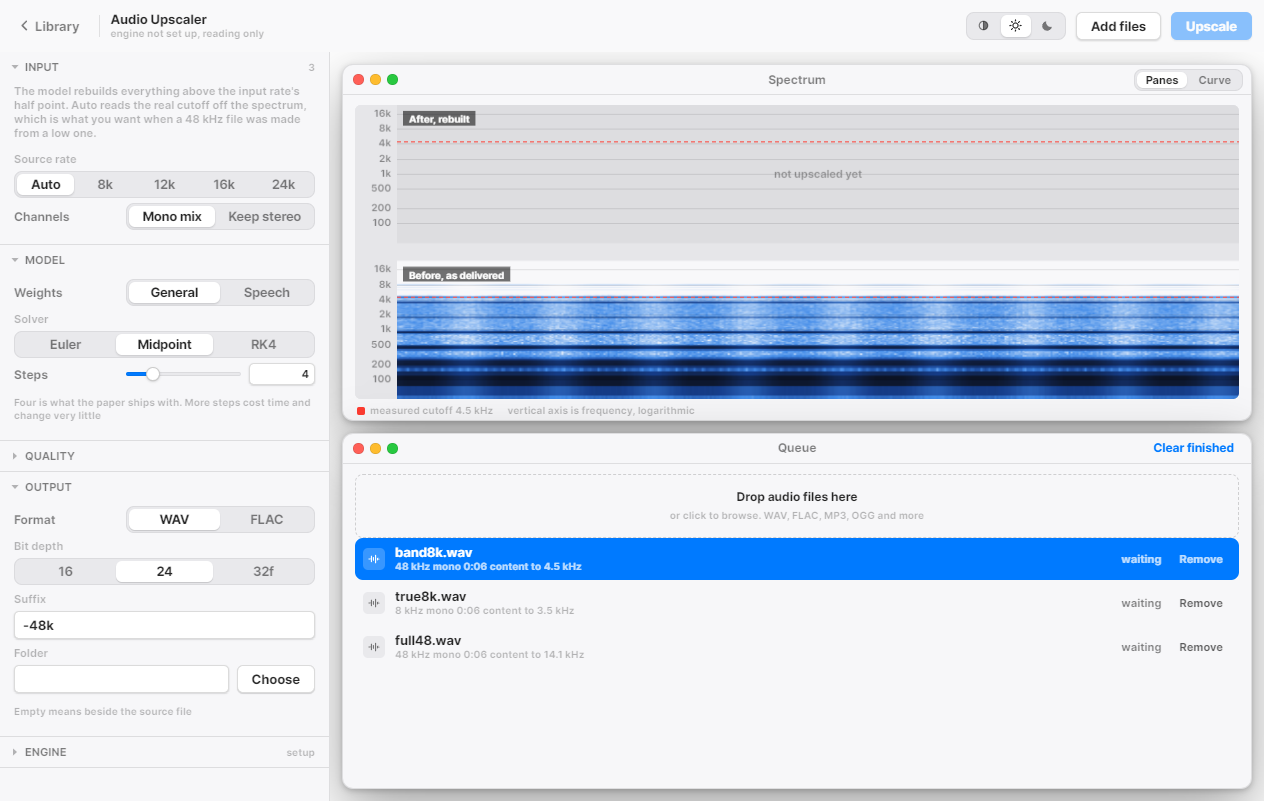Screen dimensions: 1264x801
Task: Click the measured cutoff 4.5 kHz text
Action: (431, 411)
